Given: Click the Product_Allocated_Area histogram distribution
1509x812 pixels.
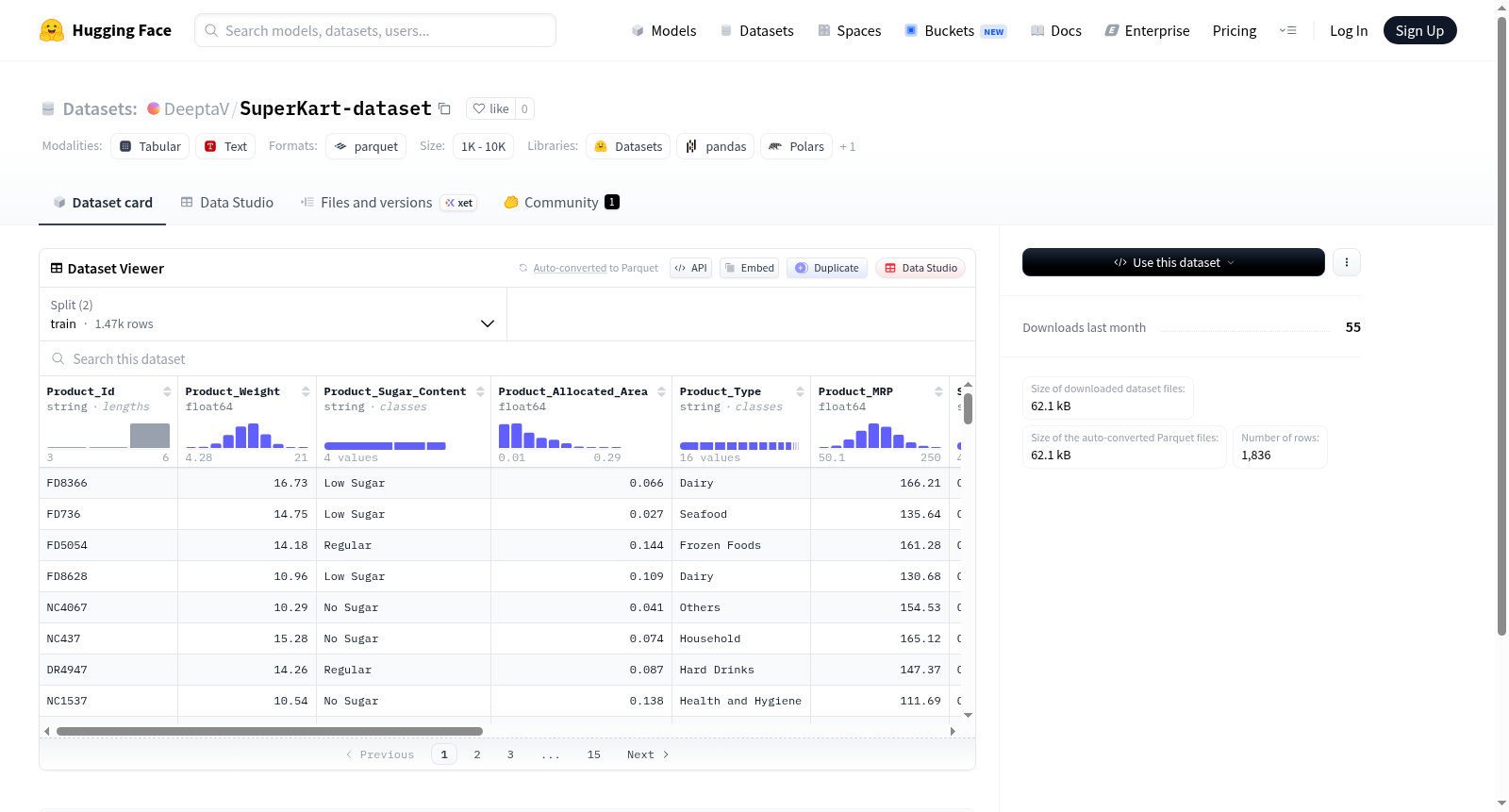Looking at the screenshot, I should 560,435.
